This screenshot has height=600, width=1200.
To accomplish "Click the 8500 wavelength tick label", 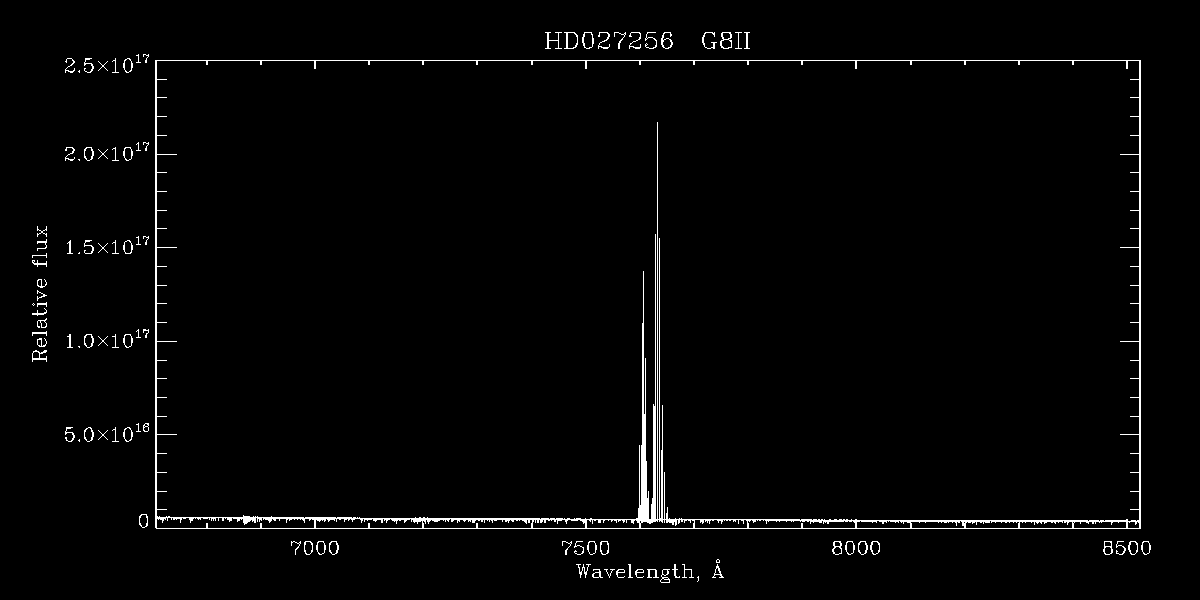I will tap(1127, 547).
